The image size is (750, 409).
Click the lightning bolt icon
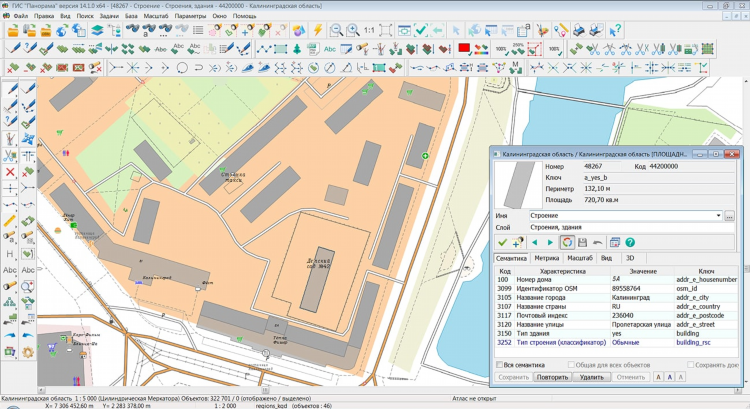(x=318, y=31)
